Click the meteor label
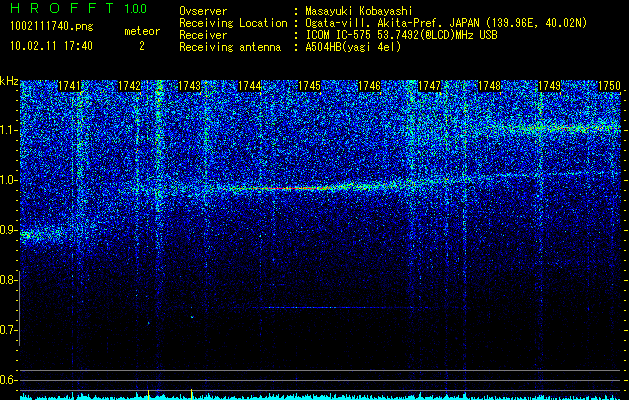 (x=142, y=31)
